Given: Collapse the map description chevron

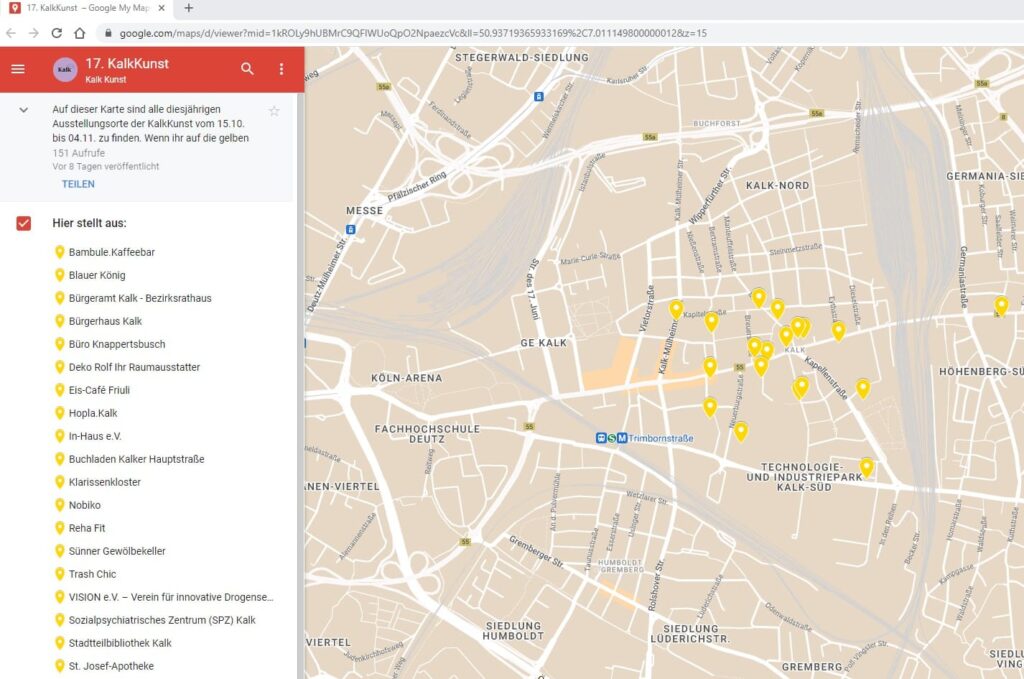Looking at the screenshot, I should [24, 110].
